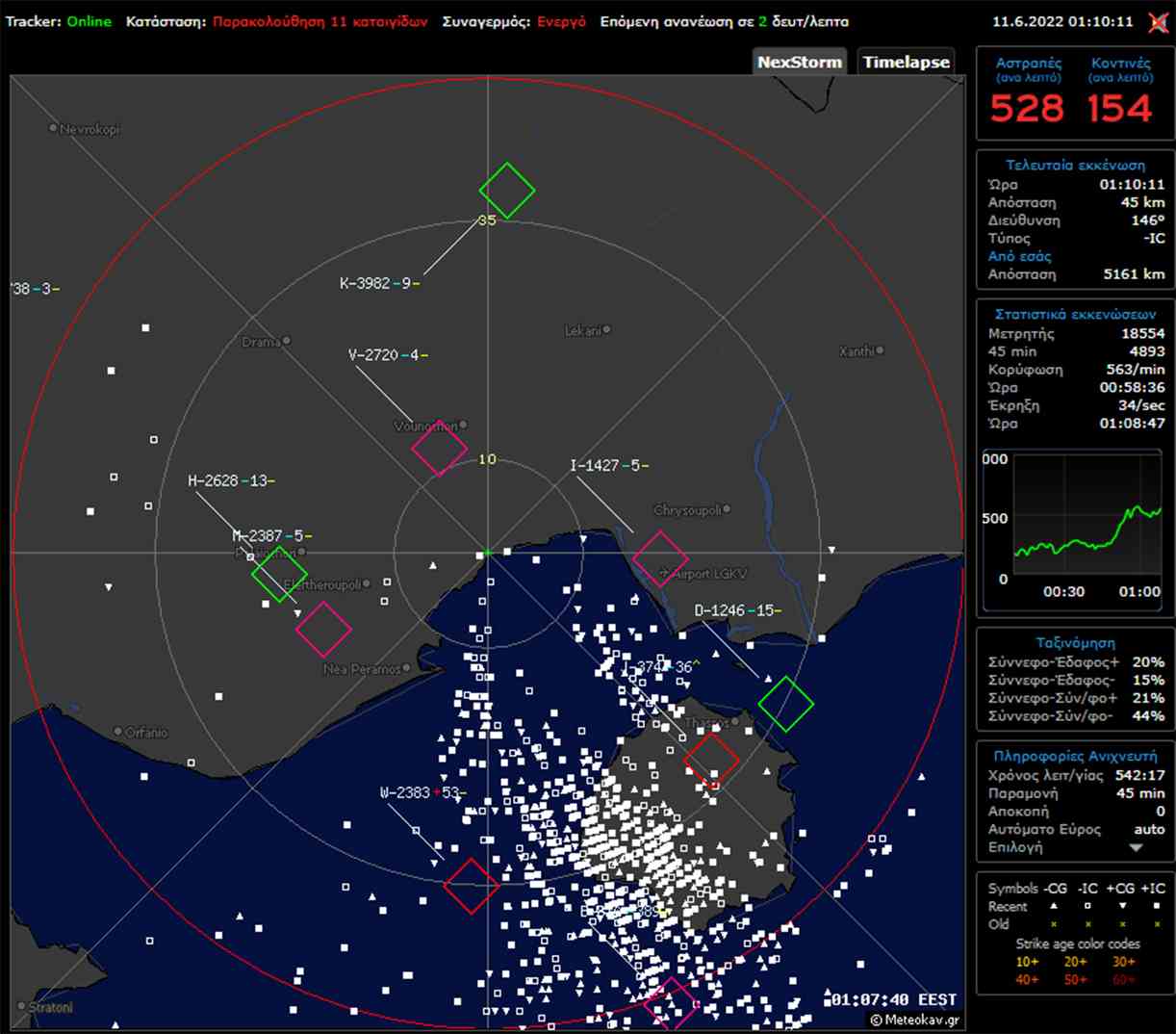Click the Chrysoupoli town label
Viewport: 1176px width, 1034px height.
coord(686,510)
